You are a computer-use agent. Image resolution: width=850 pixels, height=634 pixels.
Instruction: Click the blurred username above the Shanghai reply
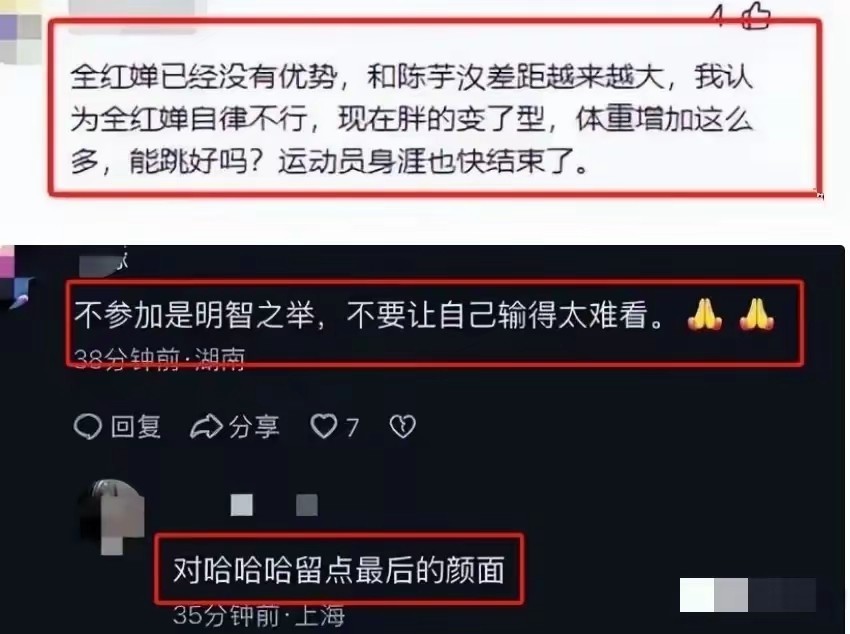pyautogui.click(x=274, y=505)
